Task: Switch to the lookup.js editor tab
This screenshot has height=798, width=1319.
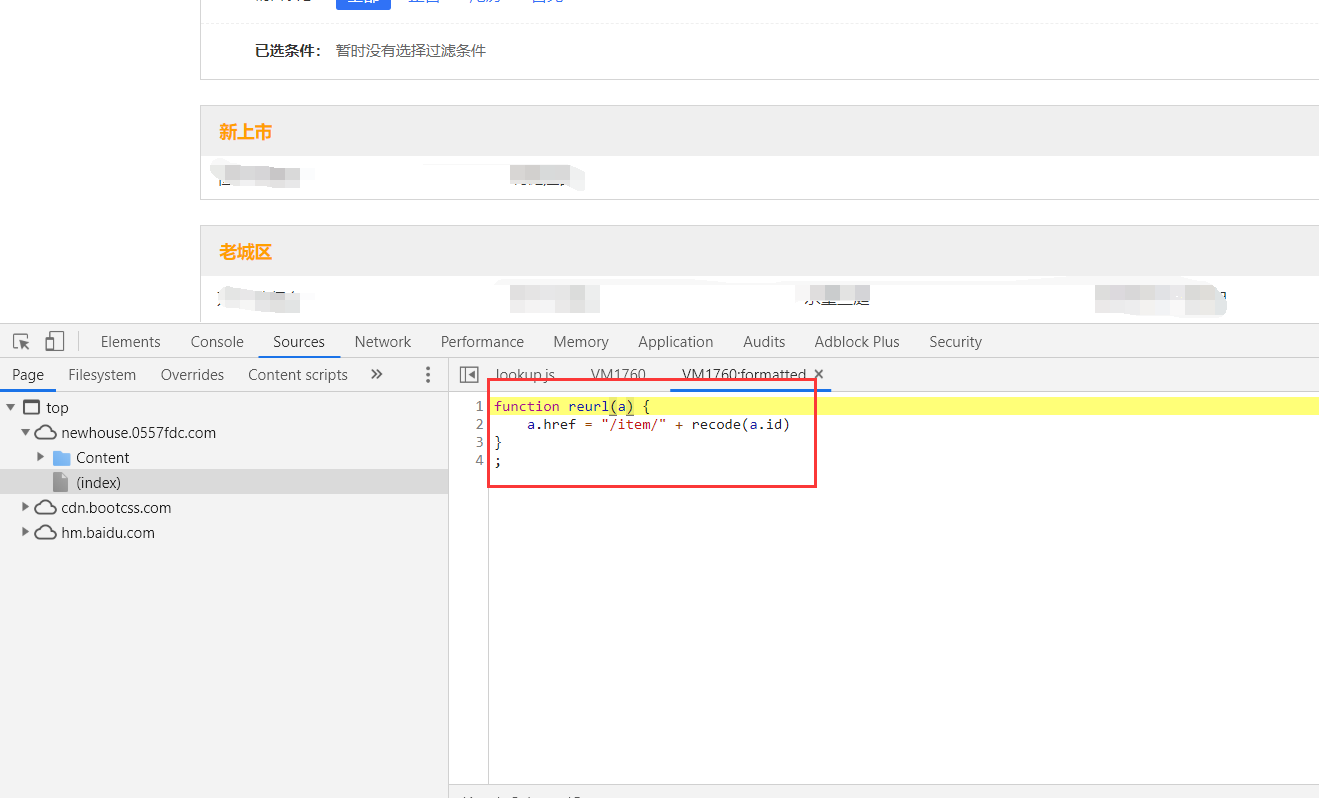Action: [525, 374]
